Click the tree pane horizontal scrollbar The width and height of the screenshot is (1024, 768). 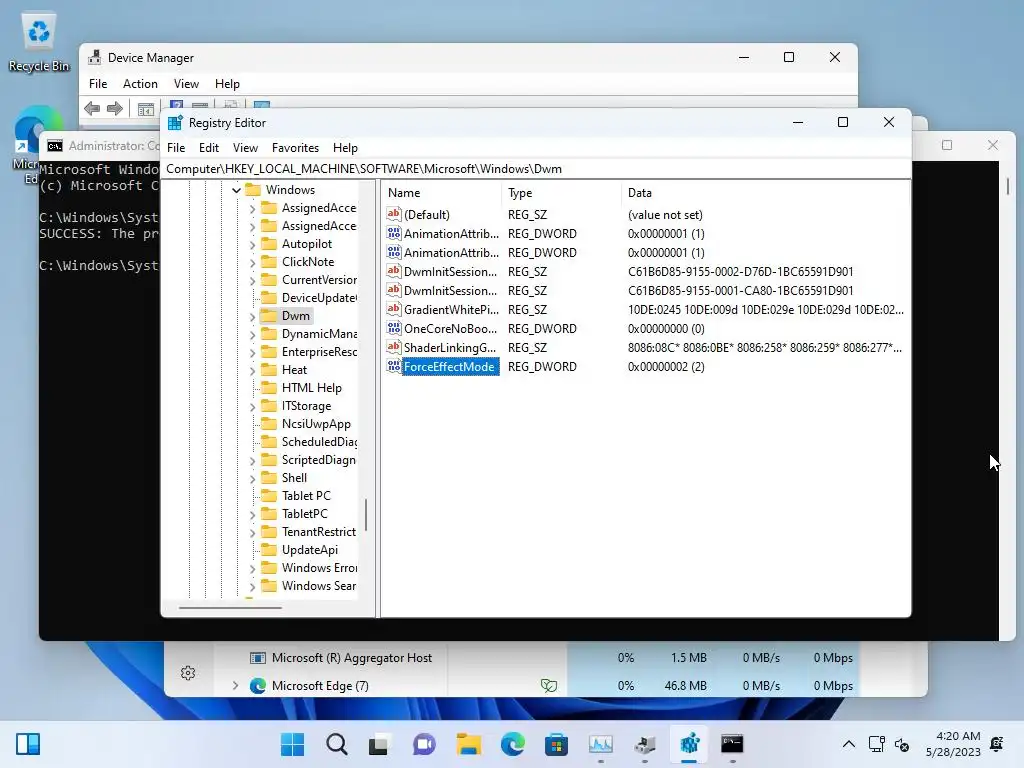click(x=230, y=607)
